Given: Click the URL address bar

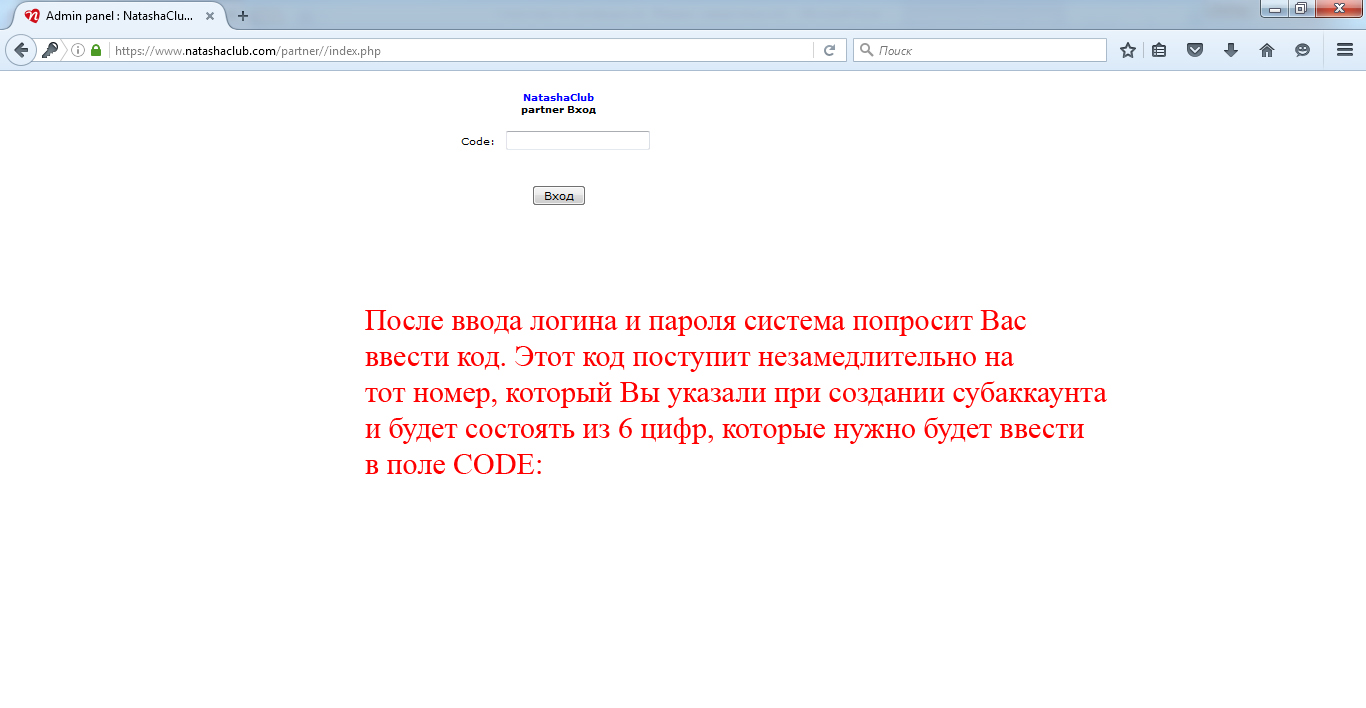Looking at the screenshot, I should pos(460,50).
